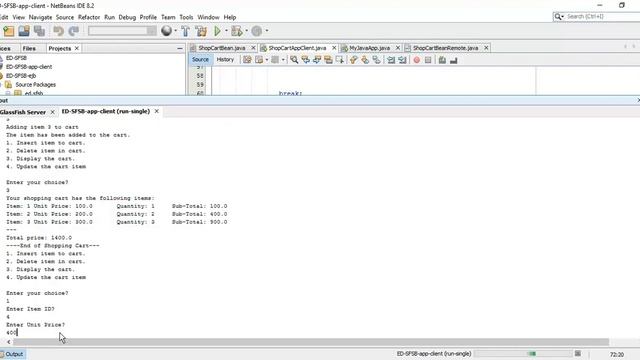Click the Build Project hammer icon
The height and width of the screenshot is (360, 640).
(x=185, y=31)
